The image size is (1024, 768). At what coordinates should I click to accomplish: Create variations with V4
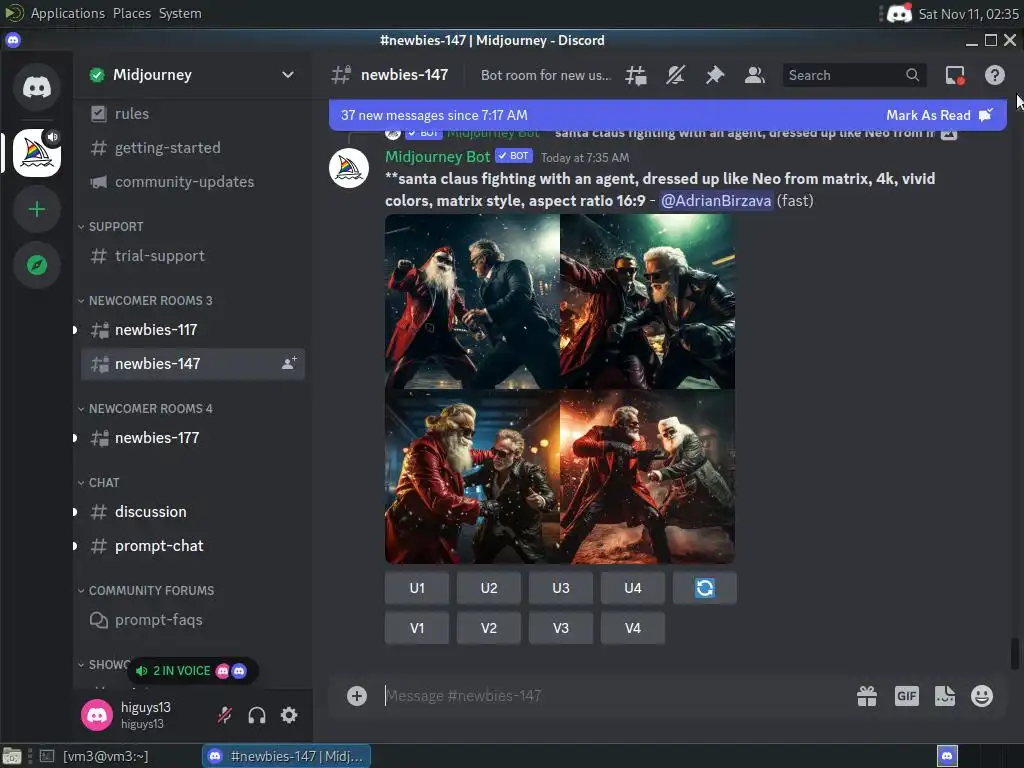click(632, 628)
